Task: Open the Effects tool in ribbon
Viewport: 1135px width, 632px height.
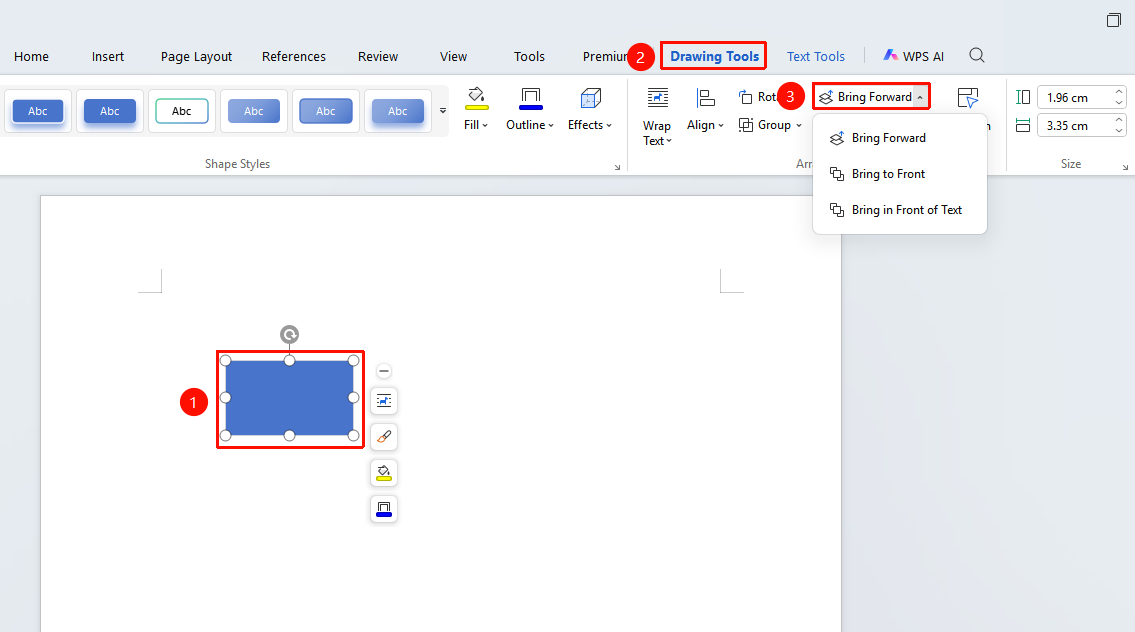Action: [589, 109]
